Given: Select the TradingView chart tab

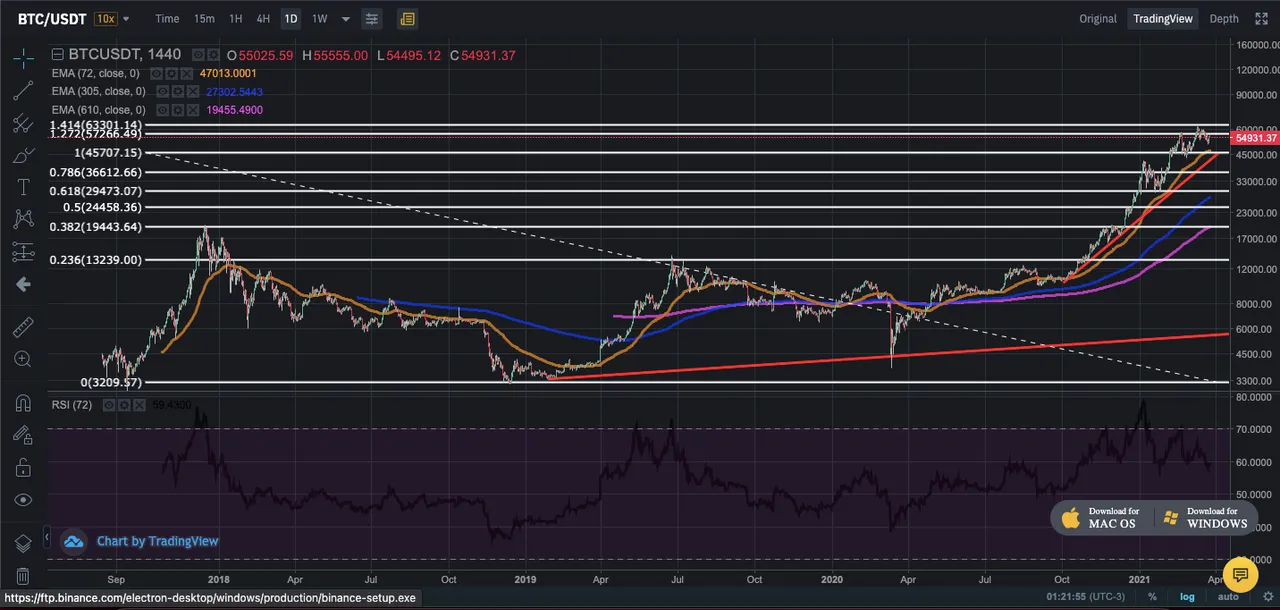Looking at the screenshot, I should [1164, 19].
